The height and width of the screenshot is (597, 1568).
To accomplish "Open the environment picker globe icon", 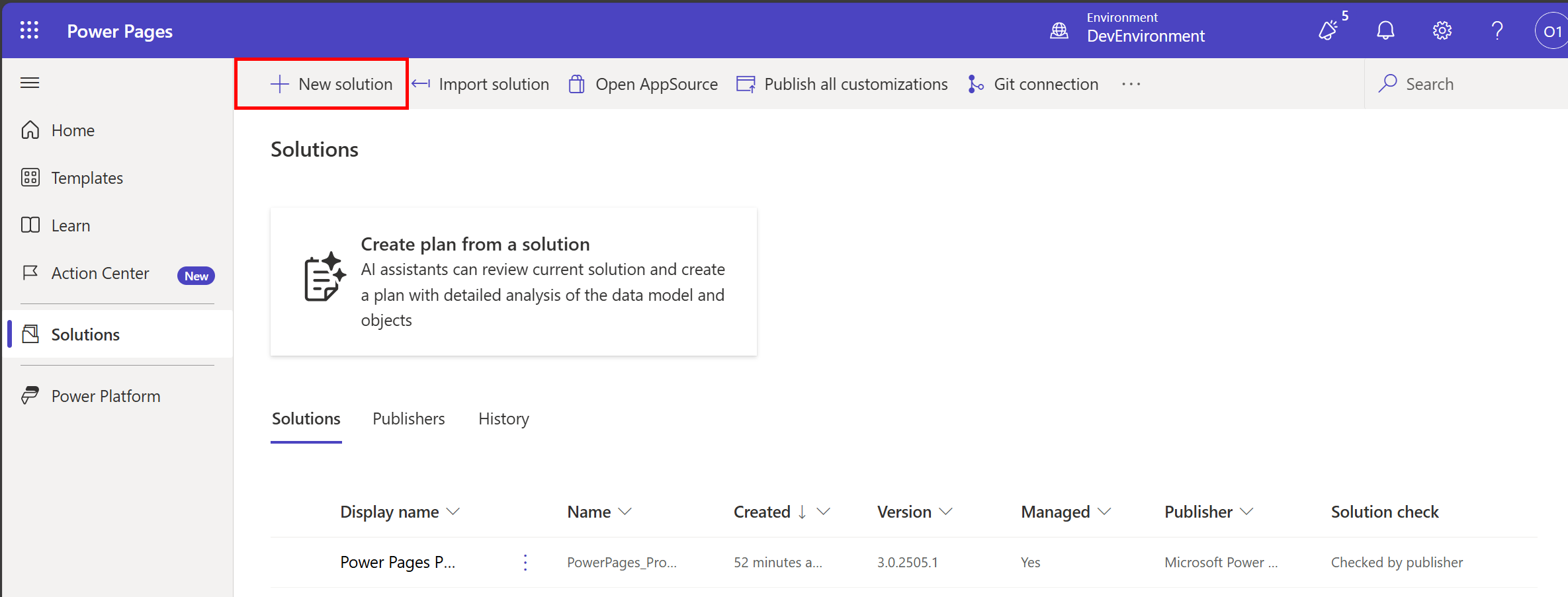I will click(x=1059, y=30).
